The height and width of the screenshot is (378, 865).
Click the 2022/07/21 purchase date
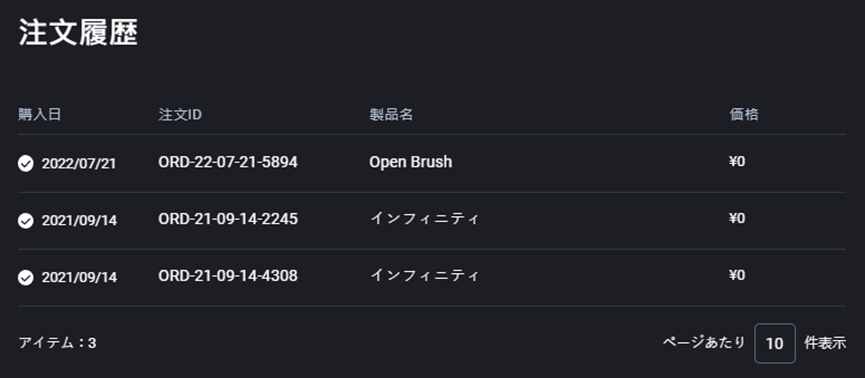[x=79, y=164]
